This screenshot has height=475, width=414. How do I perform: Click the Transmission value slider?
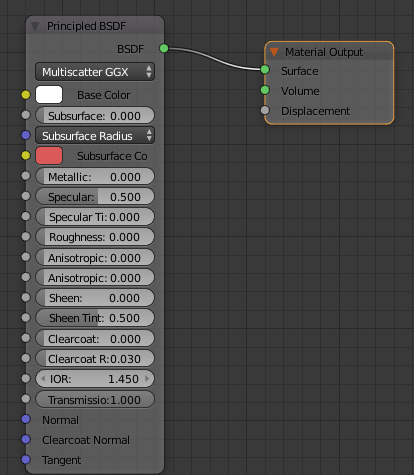(x=95, y=400)
